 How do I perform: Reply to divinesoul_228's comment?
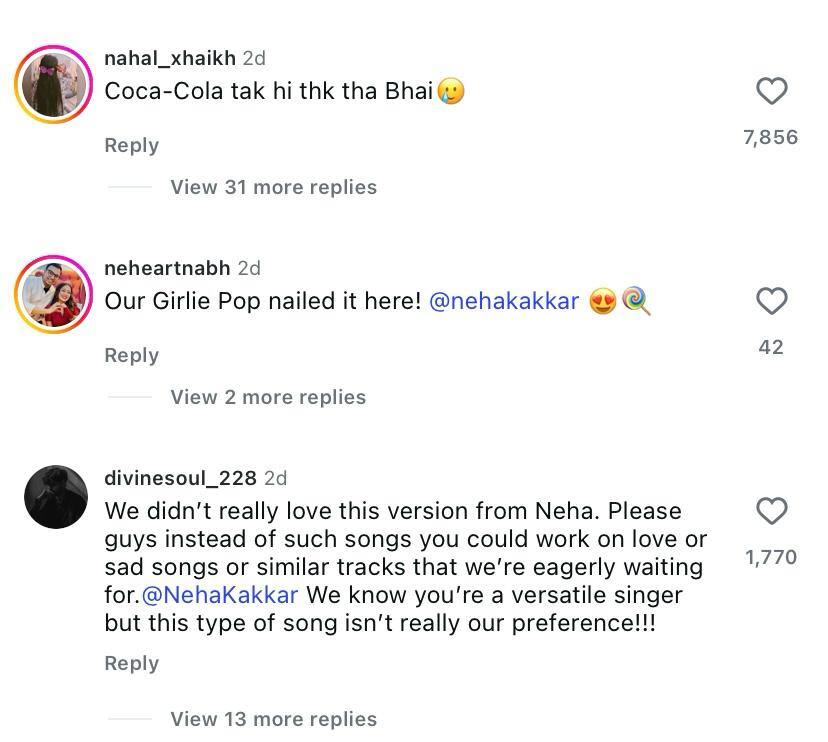[131, 663]
